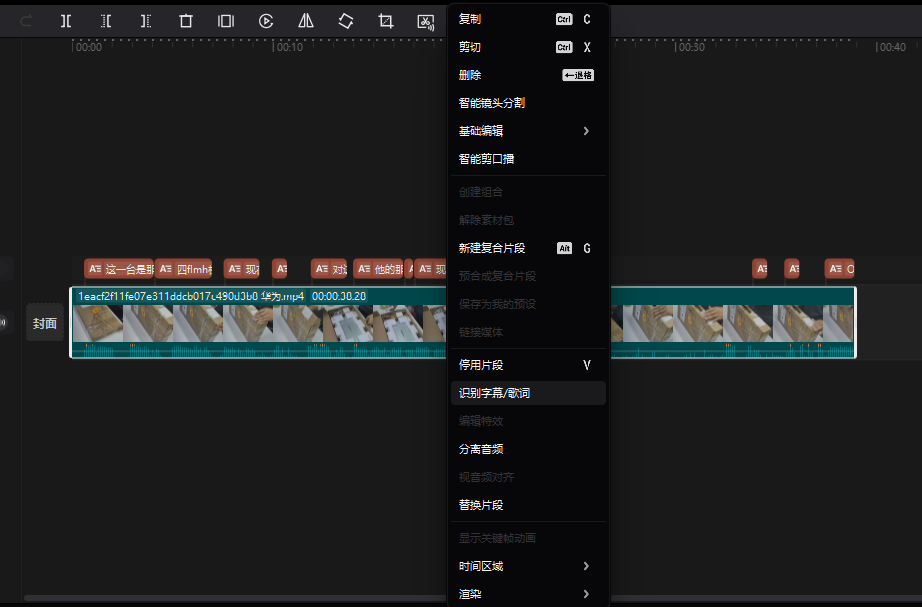Select subtitle clip 他的那
Viewport: 922px width, 607px height.
378,269
